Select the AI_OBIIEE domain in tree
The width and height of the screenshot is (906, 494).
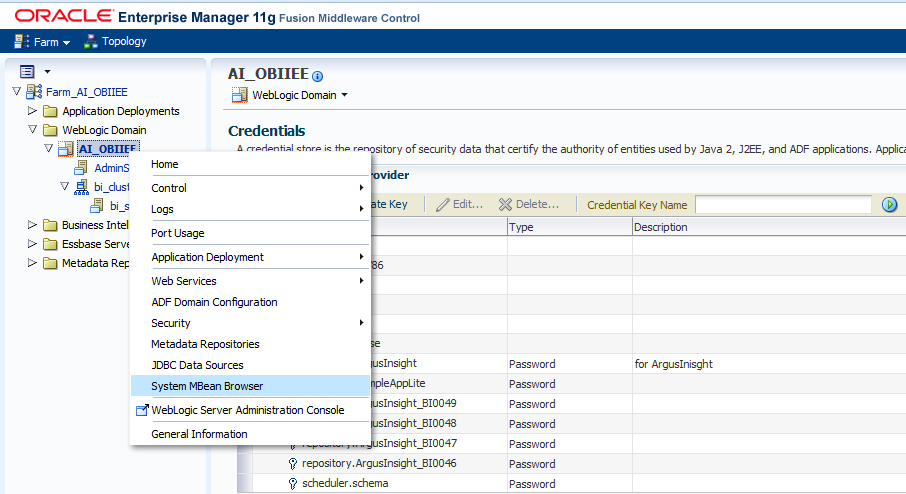[x=108, y=148]
